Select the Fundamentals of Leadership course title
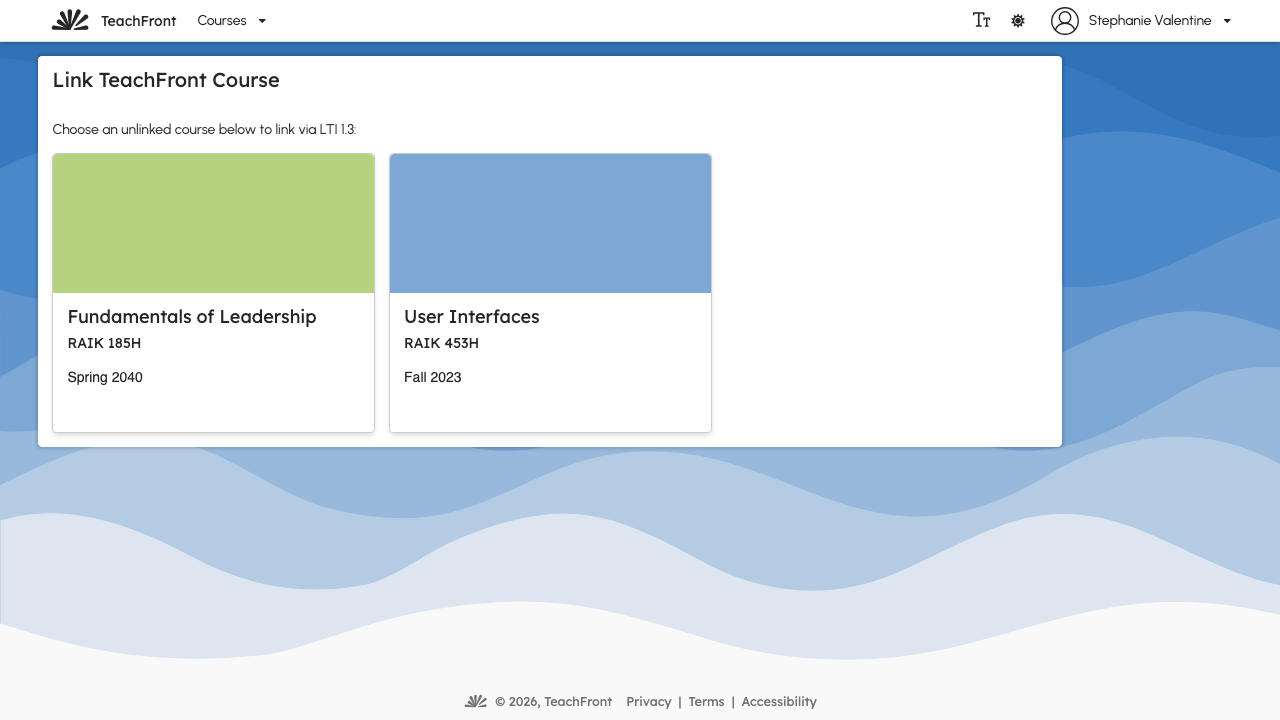This screenshot has width=1280, height=720. (192, 317)
